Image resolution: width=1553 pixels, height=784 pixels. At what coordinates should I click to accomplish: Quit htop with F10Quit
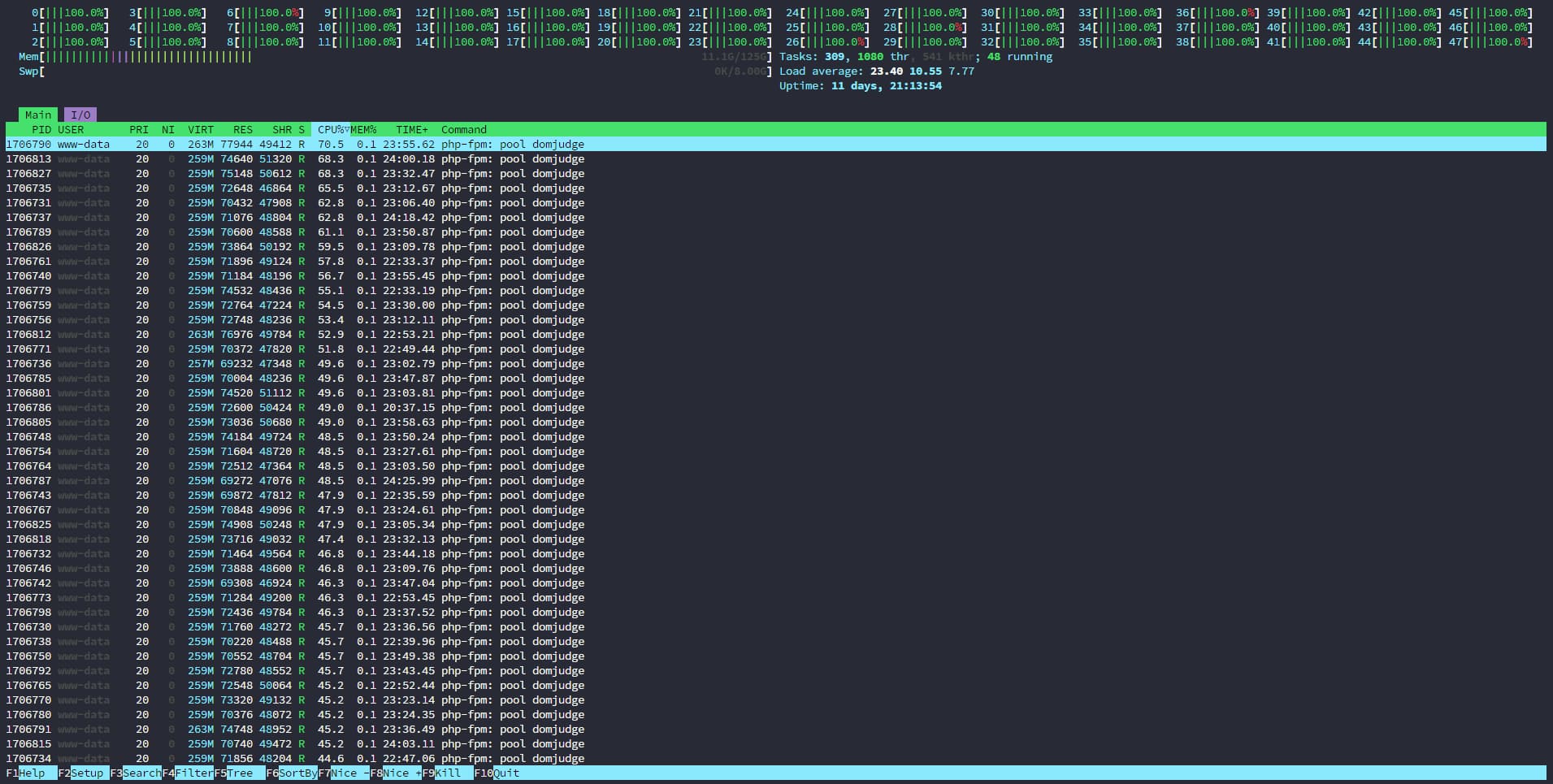pyautogui.click(x=498, y=773)
